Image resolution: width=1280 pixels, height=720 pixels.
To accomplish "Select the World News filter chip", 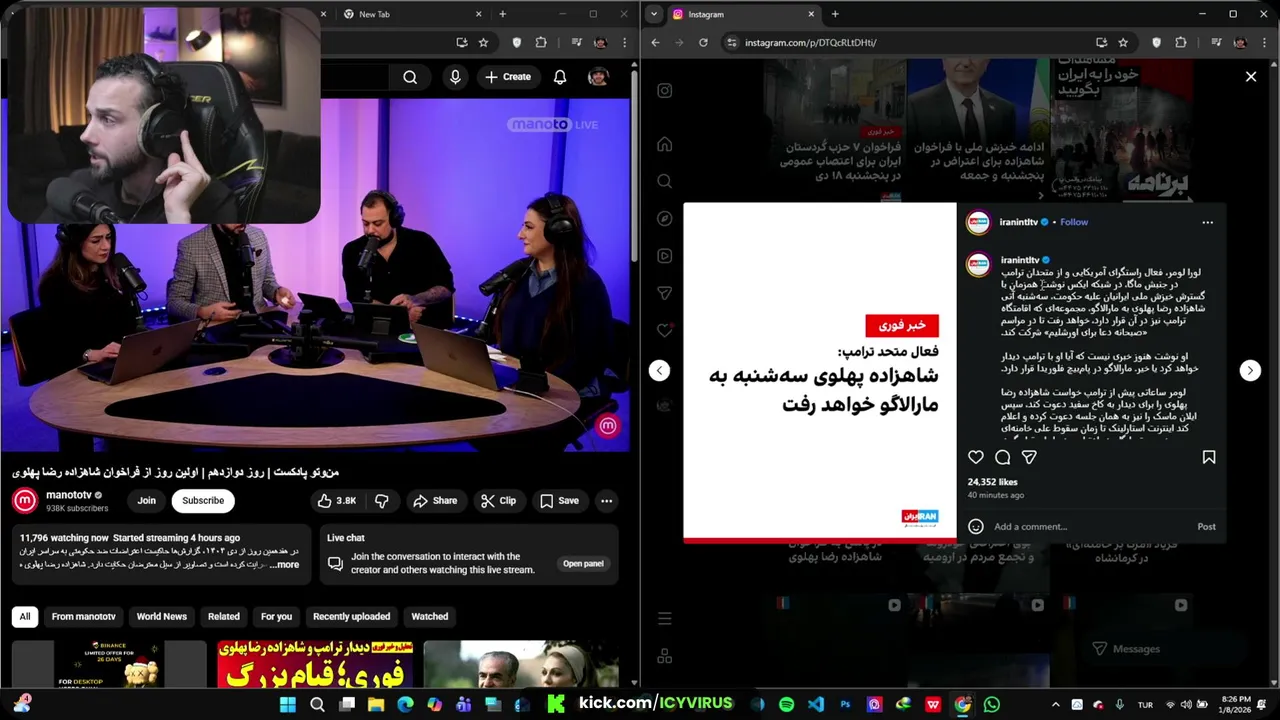I will [x=162, y=617].
